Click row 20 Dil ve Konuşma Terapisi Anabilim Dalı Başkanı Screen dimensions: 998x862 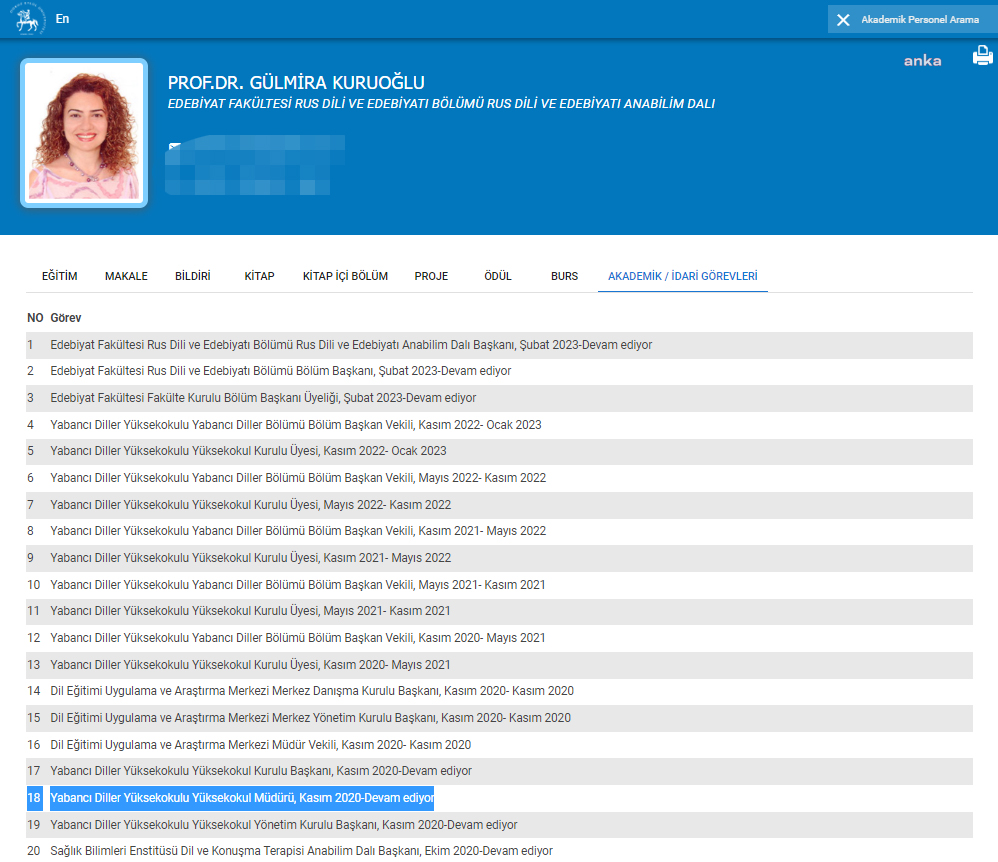tap(499, 851)
